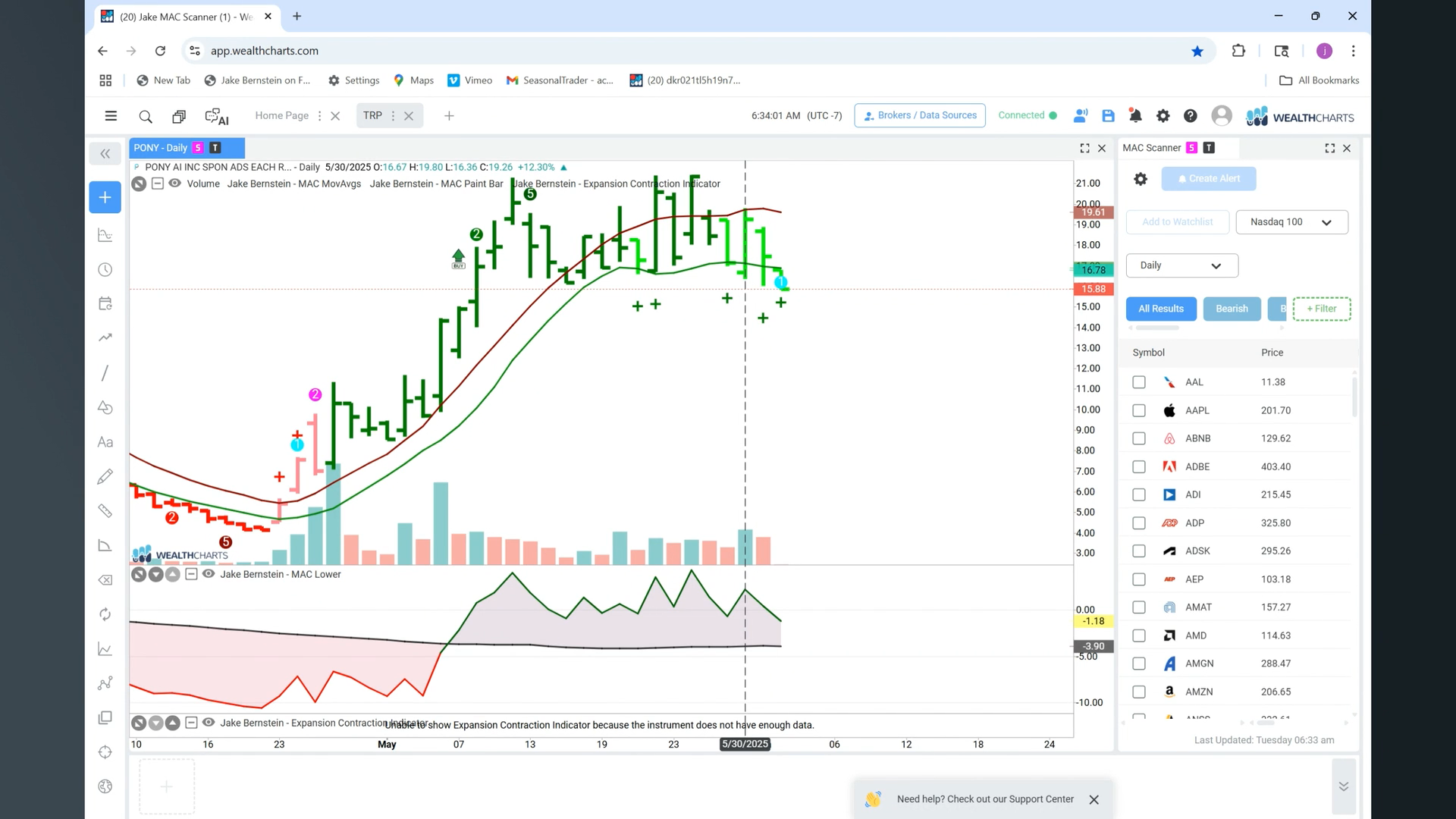
Task: Collapse the left toolbar with double chevron
Action: tap(105, 154)
